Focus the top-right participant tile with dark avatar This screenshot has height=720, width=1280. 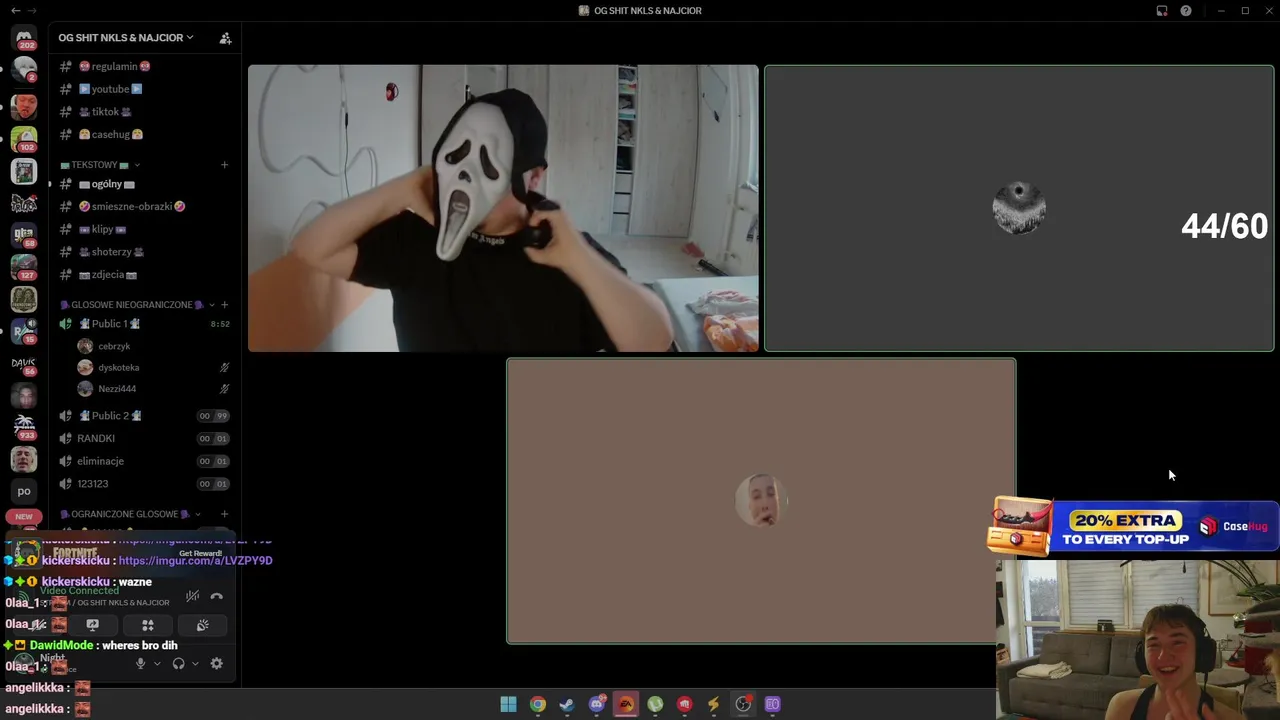(1019, 208)
